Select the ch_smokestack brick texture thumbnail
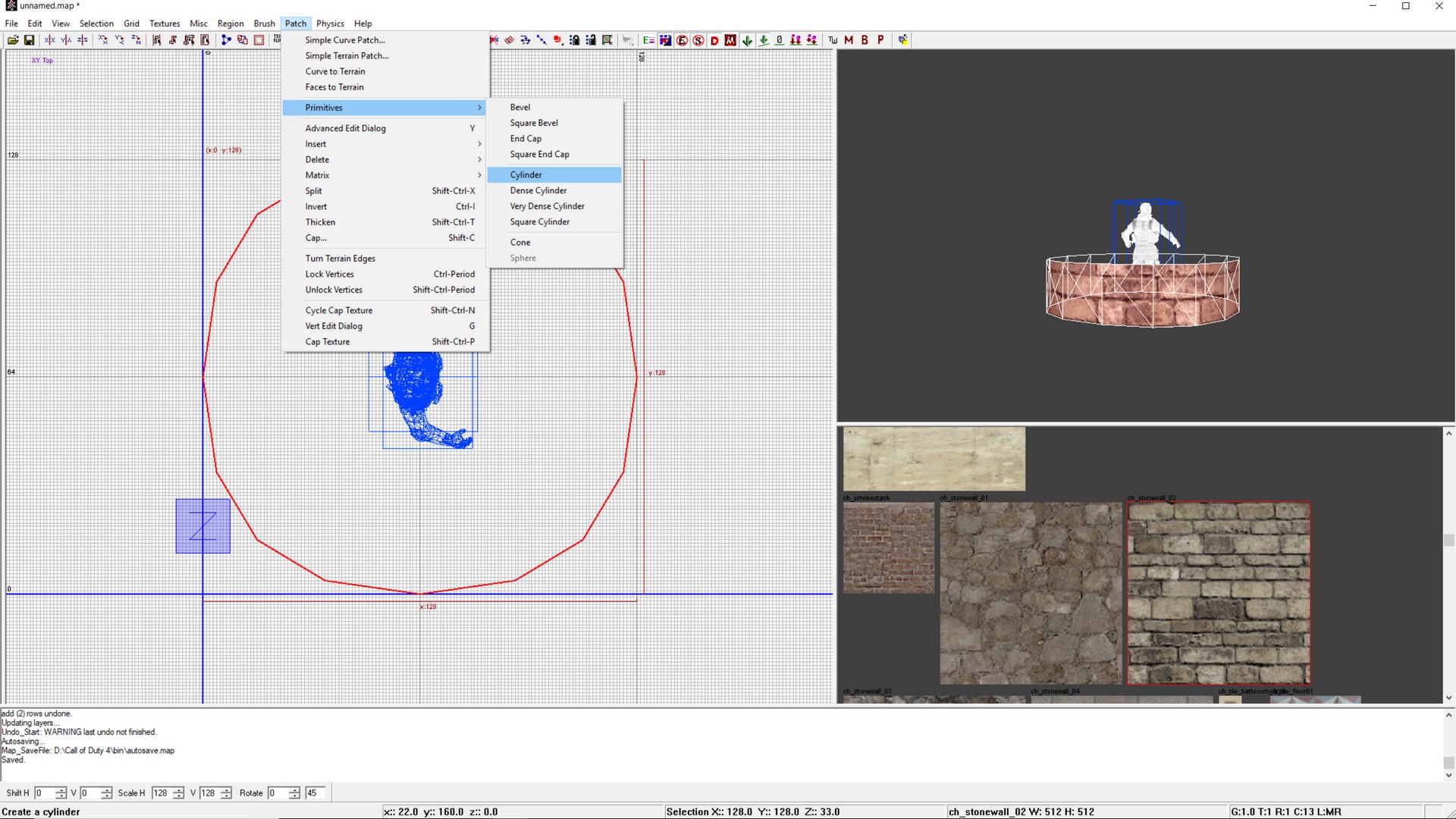The height and width of the screenshot is (819, 1456). [x=889, y=548]
